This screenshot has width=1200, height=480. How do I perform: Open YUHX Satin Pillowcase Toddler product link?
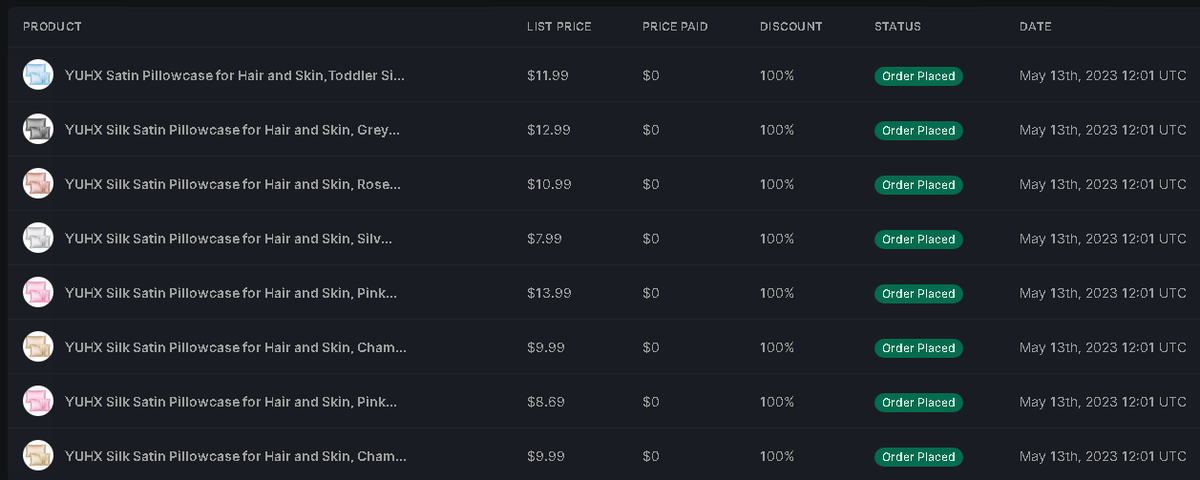coord(235,75)
